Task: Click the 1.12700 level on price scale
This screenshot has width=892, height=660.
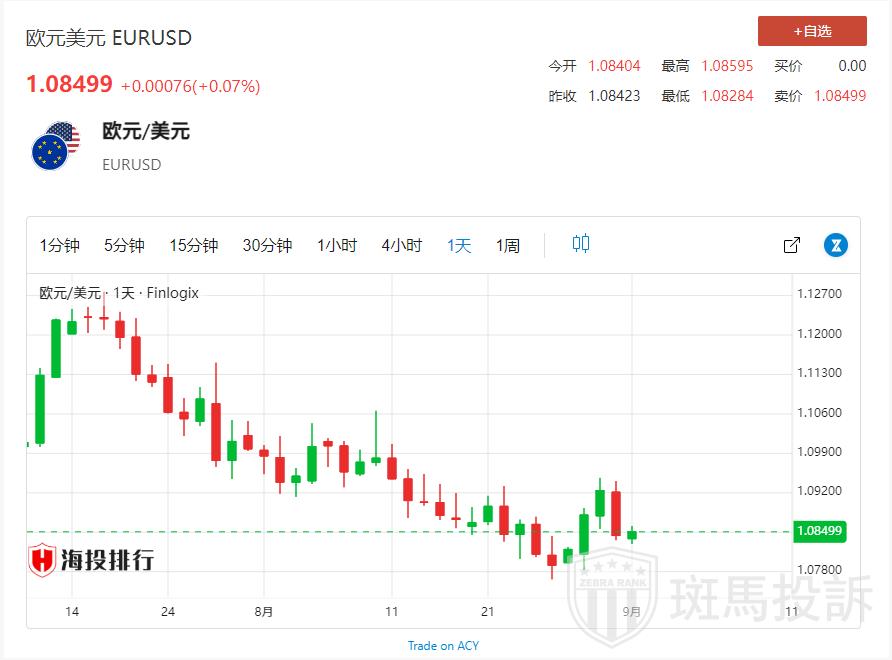Action: (x=820, y=294)
